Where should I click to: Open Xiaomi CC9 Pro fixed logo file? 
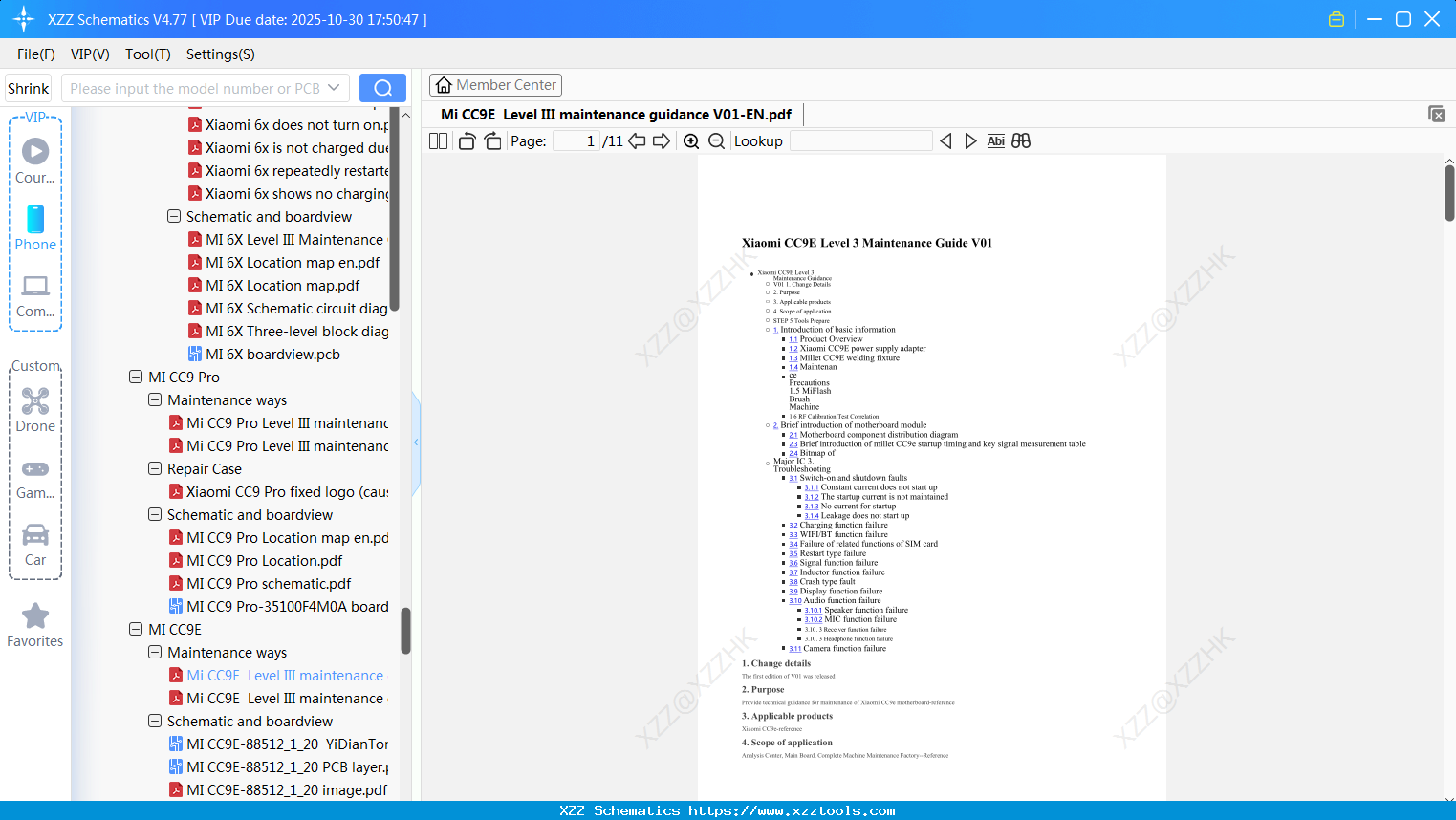(288, 491)
